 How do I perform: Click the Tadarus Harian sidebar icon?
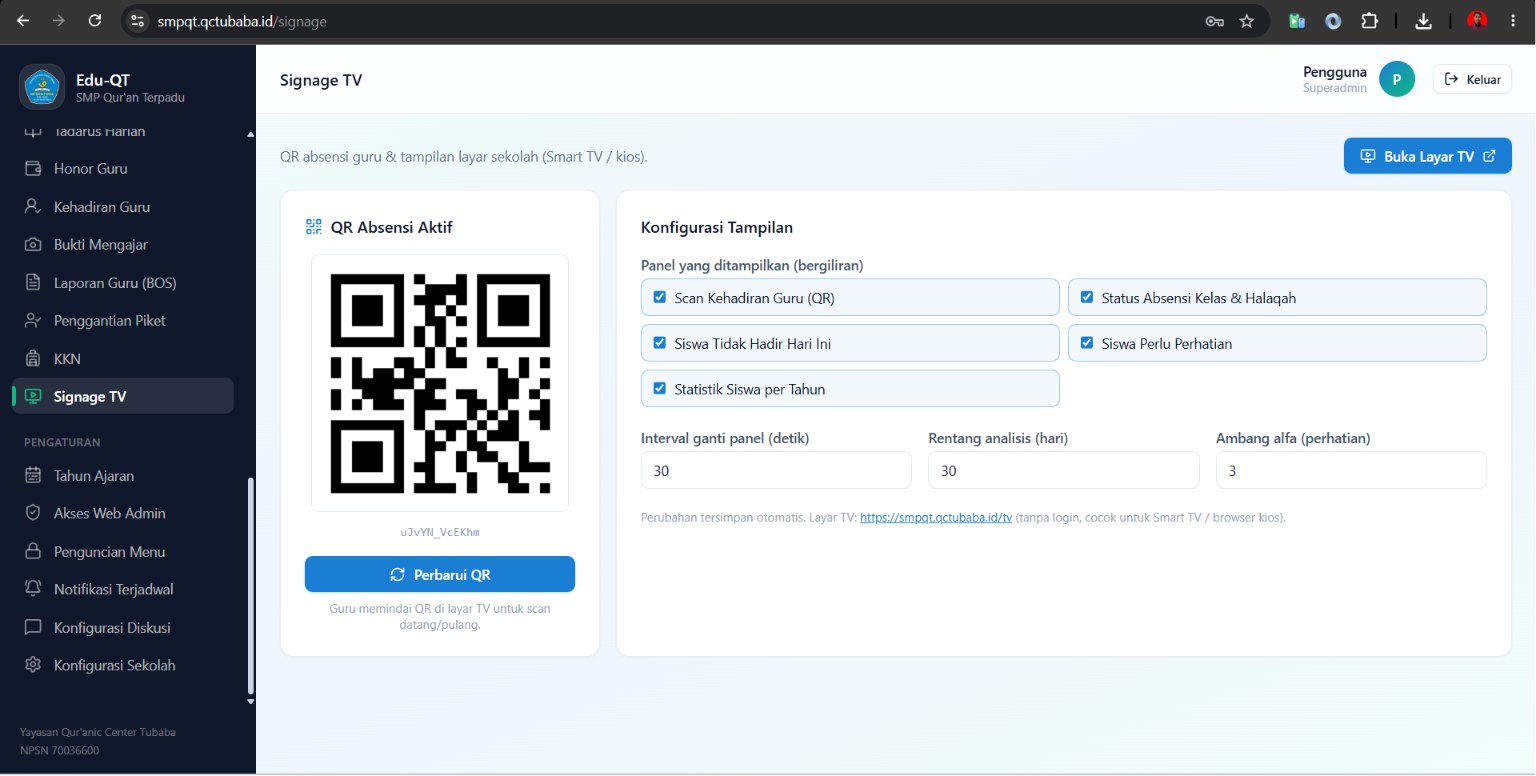[33, 131]
